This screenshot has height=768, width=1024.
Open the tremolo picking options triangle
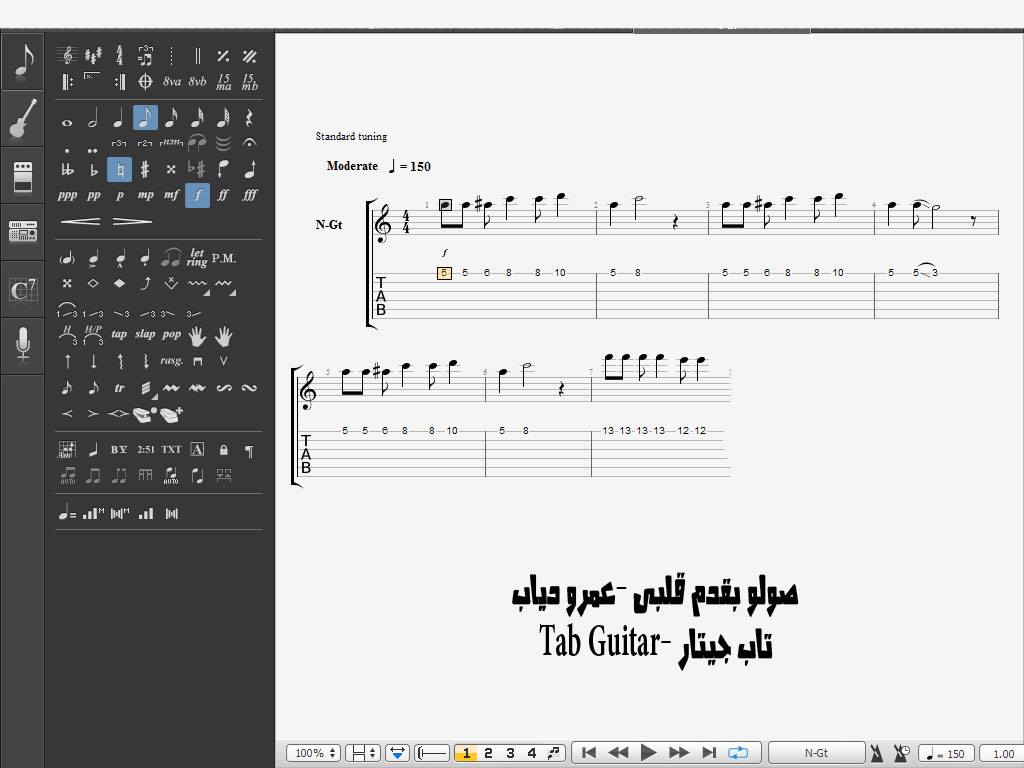(155, 397)
